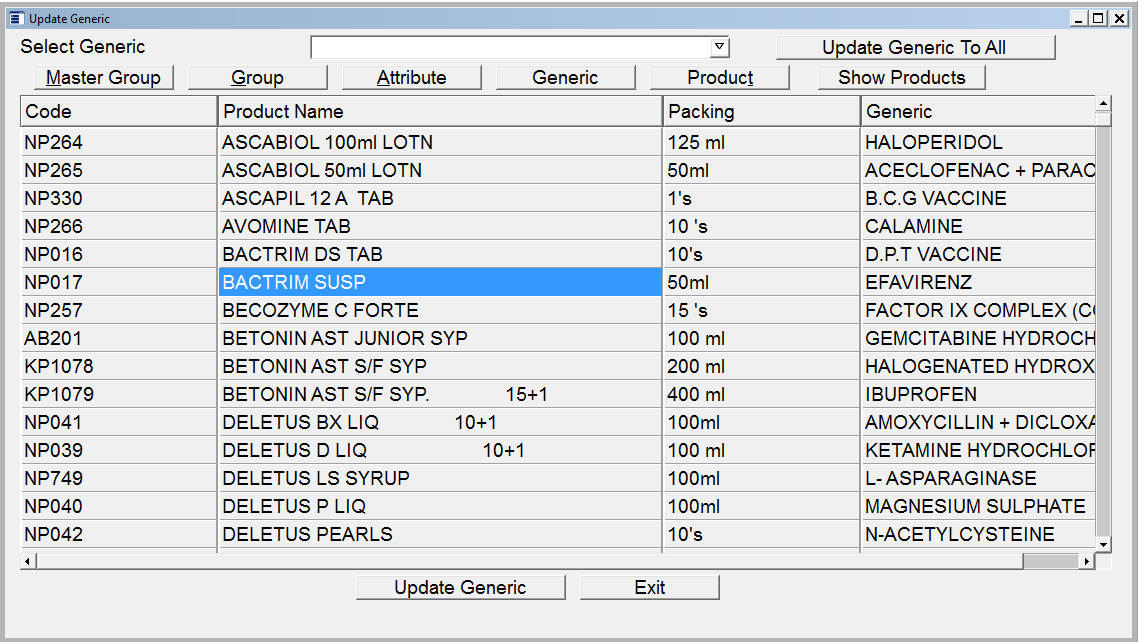
Task: Open the Master Group button
Action: 104,78
